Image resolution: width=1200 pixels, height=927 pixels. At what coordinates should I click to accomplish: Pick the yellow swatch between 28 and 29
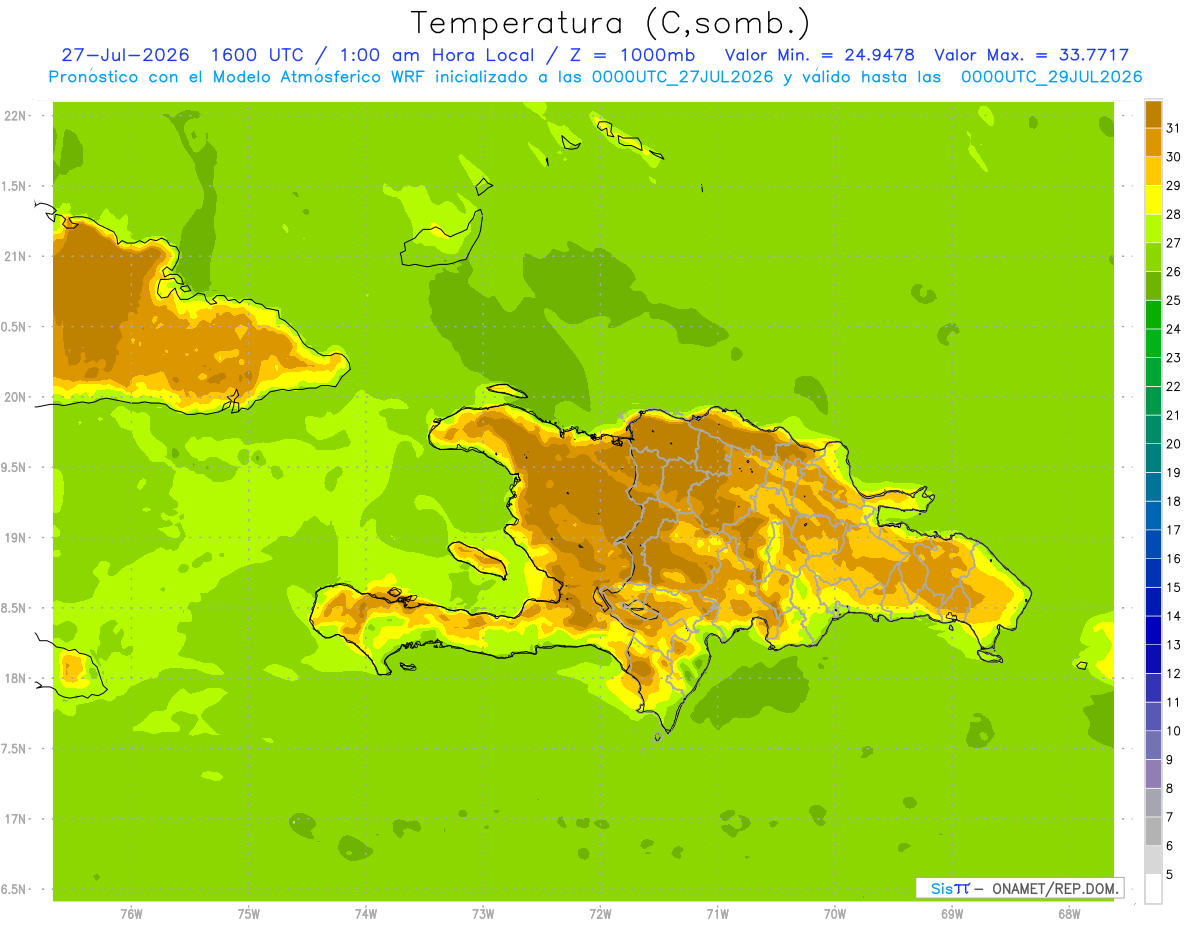pos(1153,200)
